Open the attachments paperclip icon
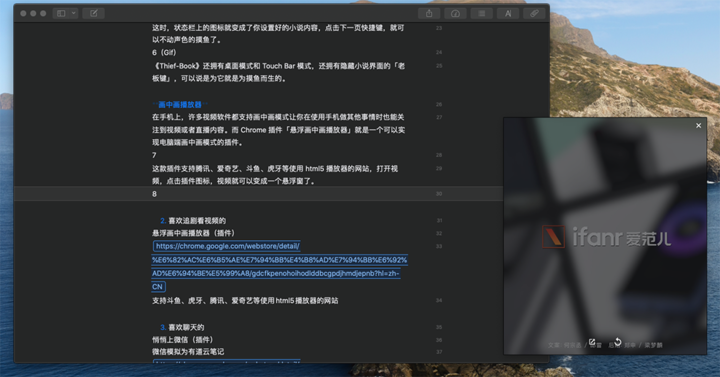720x377 pixels. 534,14
